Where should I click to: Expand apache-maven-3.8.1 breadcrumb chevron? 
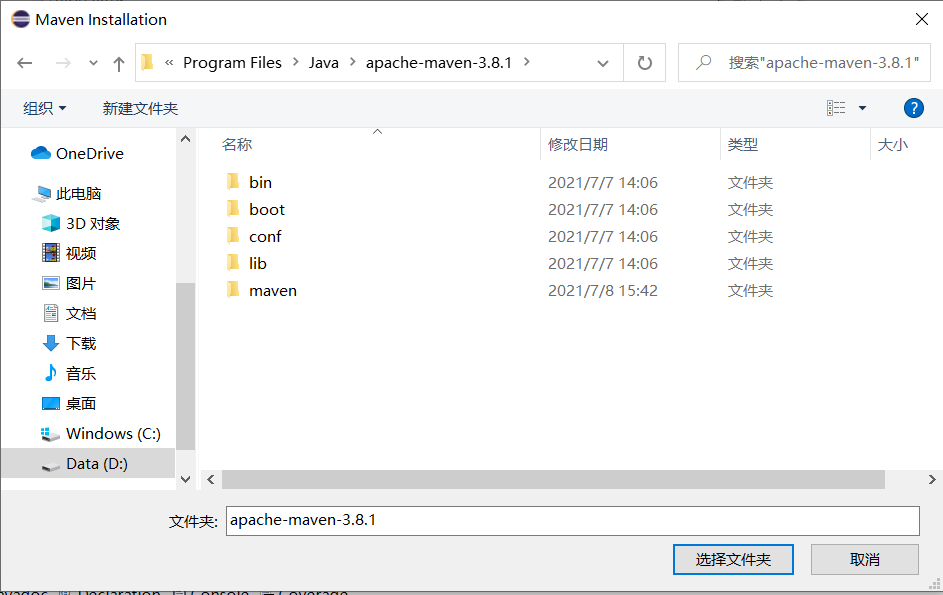[x=527, y=62]
